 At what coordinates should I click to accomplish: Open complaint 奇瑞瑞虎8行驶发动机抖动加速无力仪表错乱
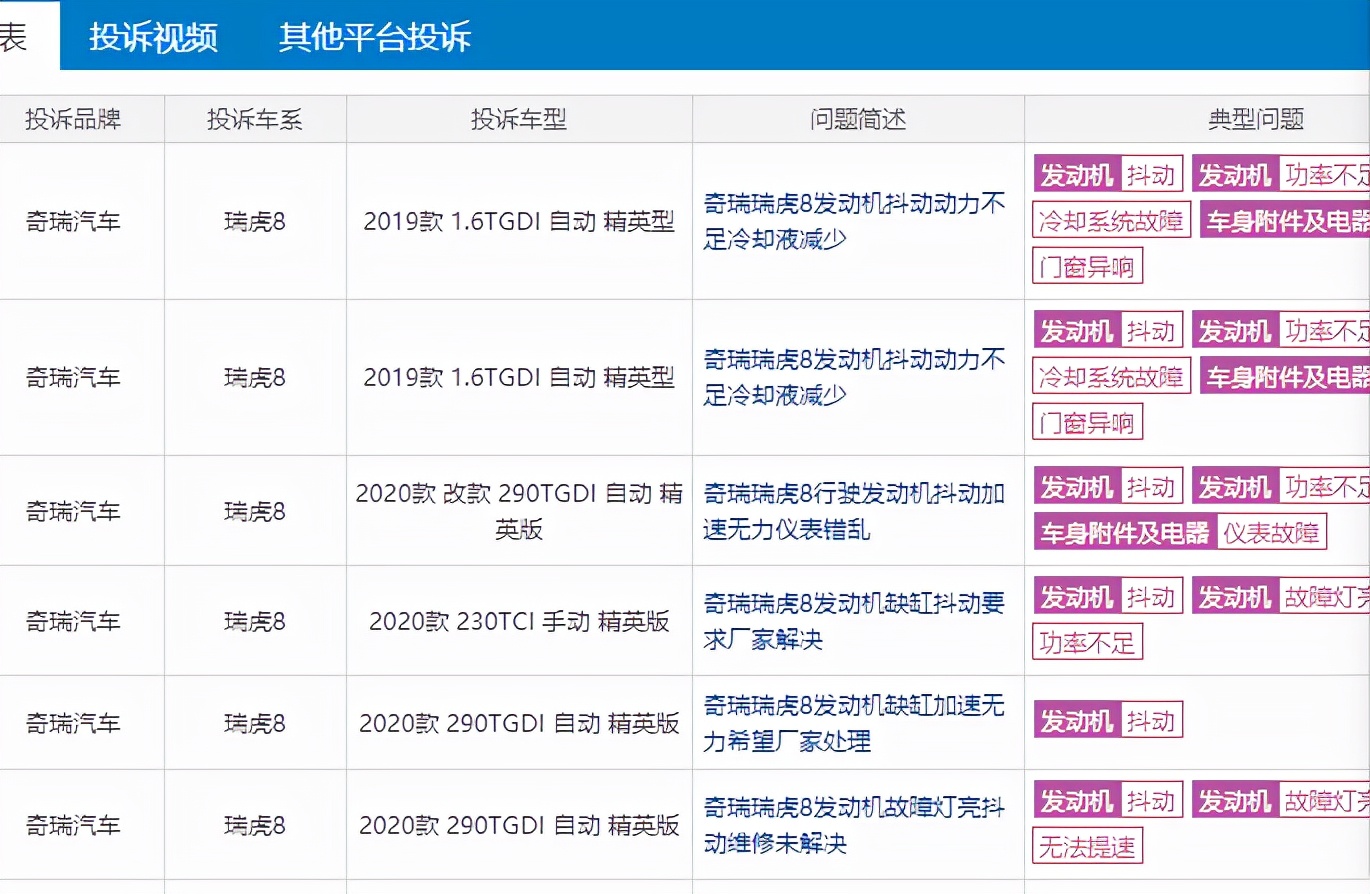click(856, 510)
